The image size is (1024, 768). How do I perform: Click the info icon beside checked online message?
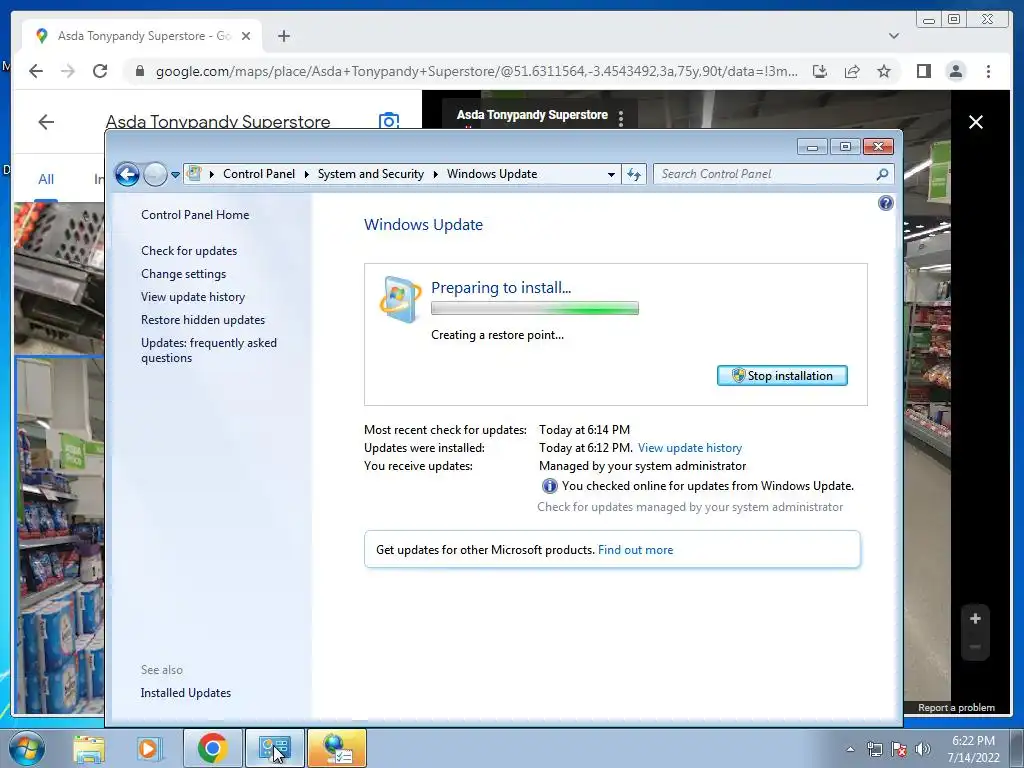pos(549,486)
